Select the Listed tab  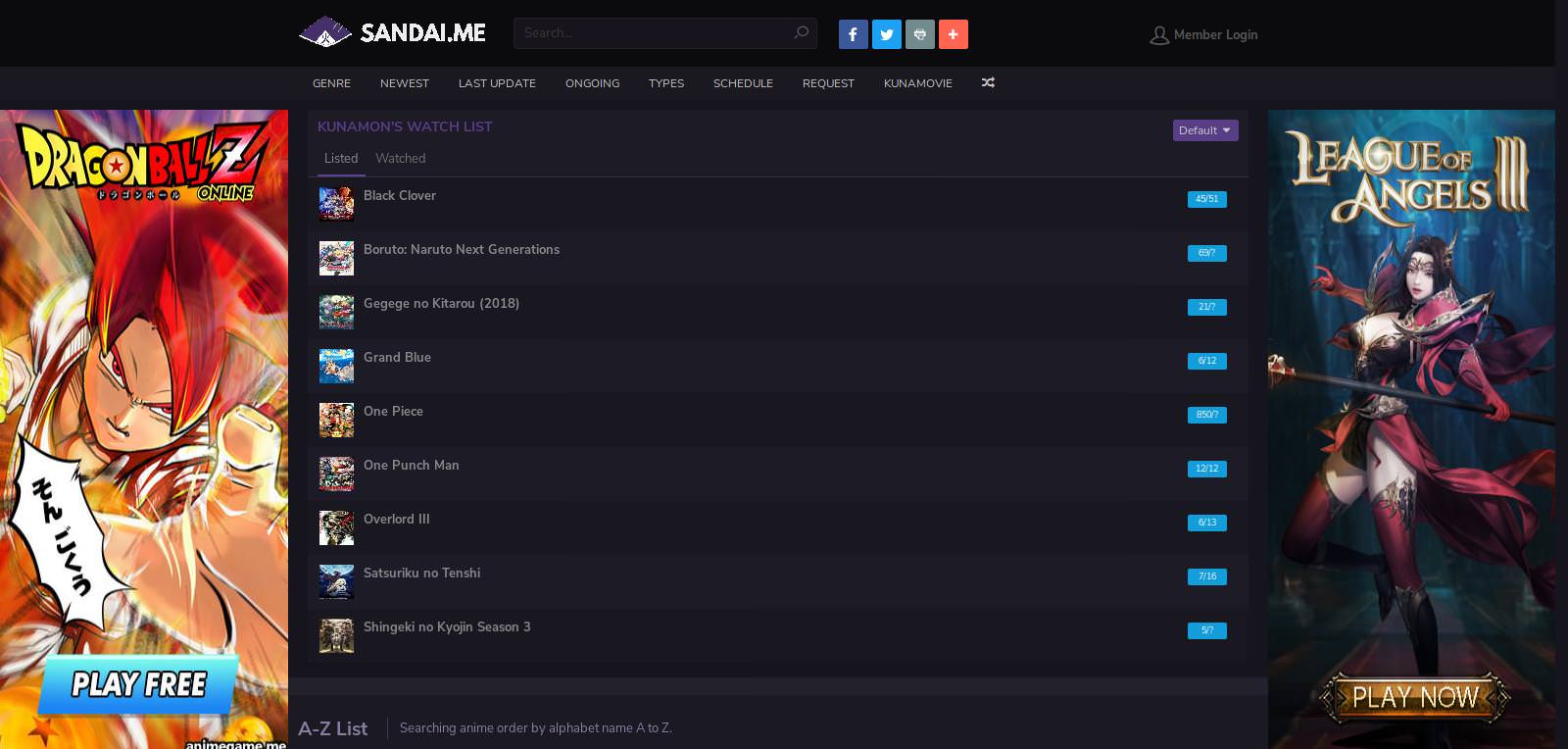(x=341, y=158)
